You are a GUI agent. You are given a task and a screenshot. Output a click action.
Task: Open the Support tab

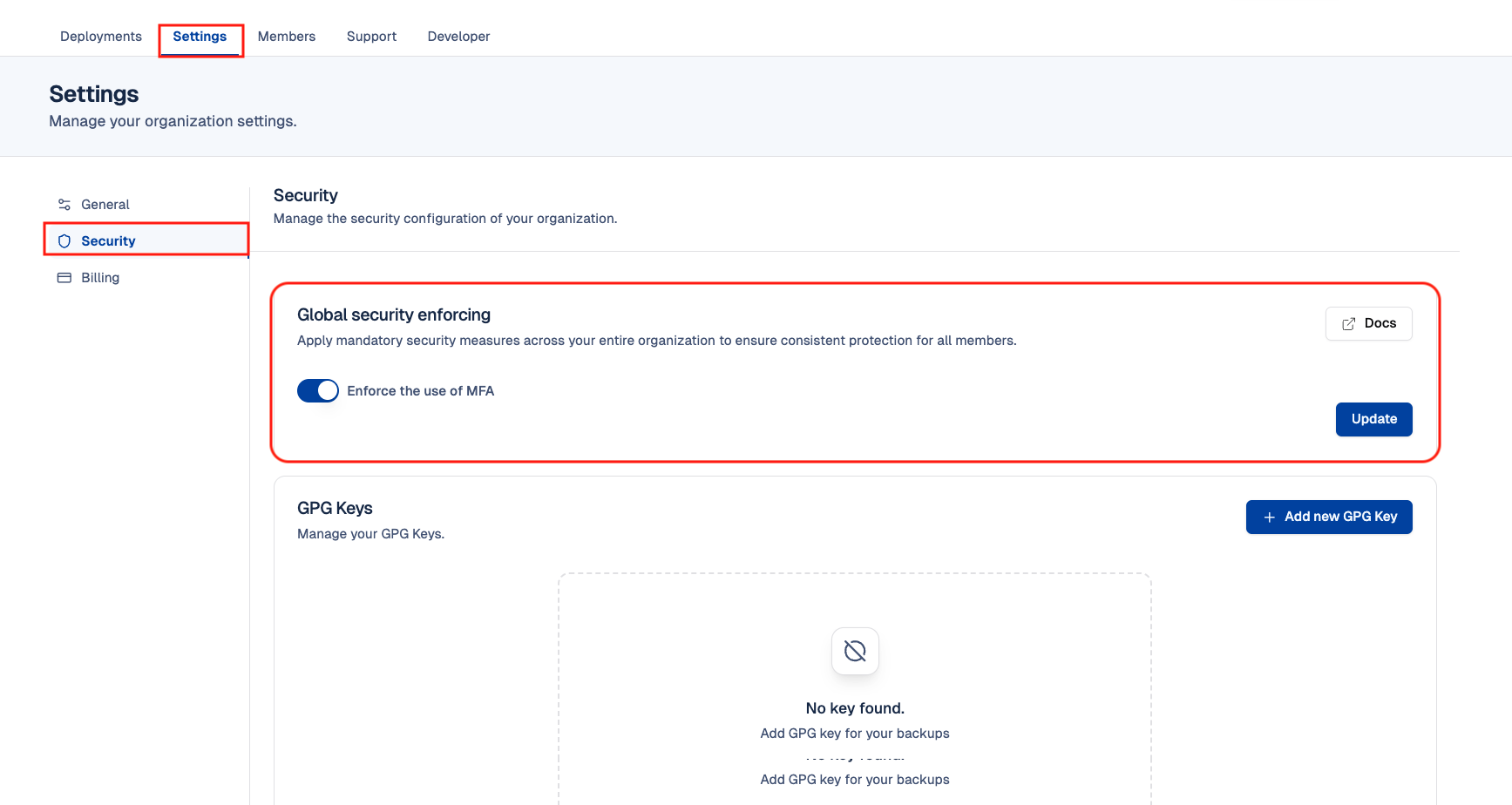click(371, 37)
